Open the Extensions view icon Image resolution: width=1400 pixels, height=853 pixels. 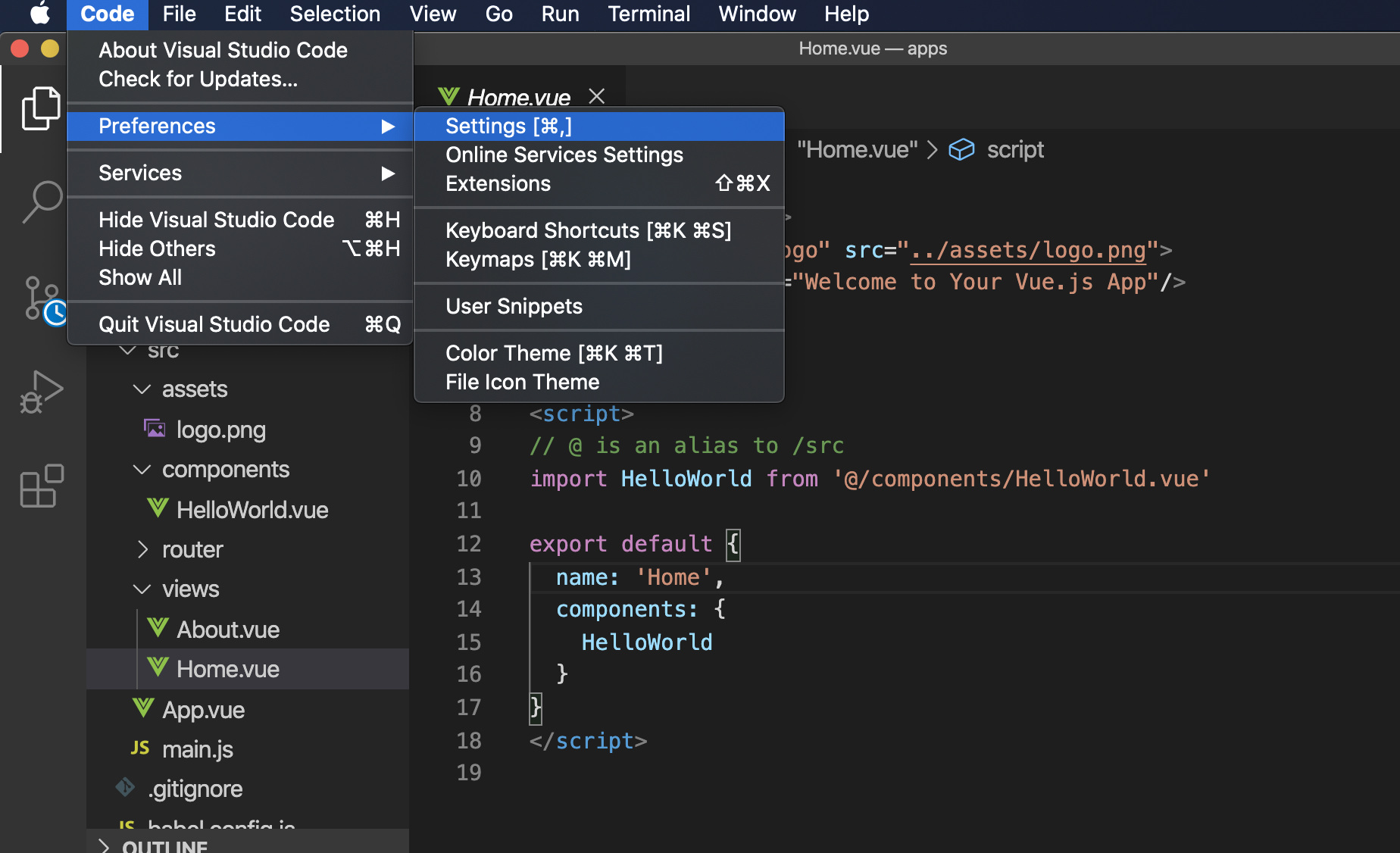42,486
